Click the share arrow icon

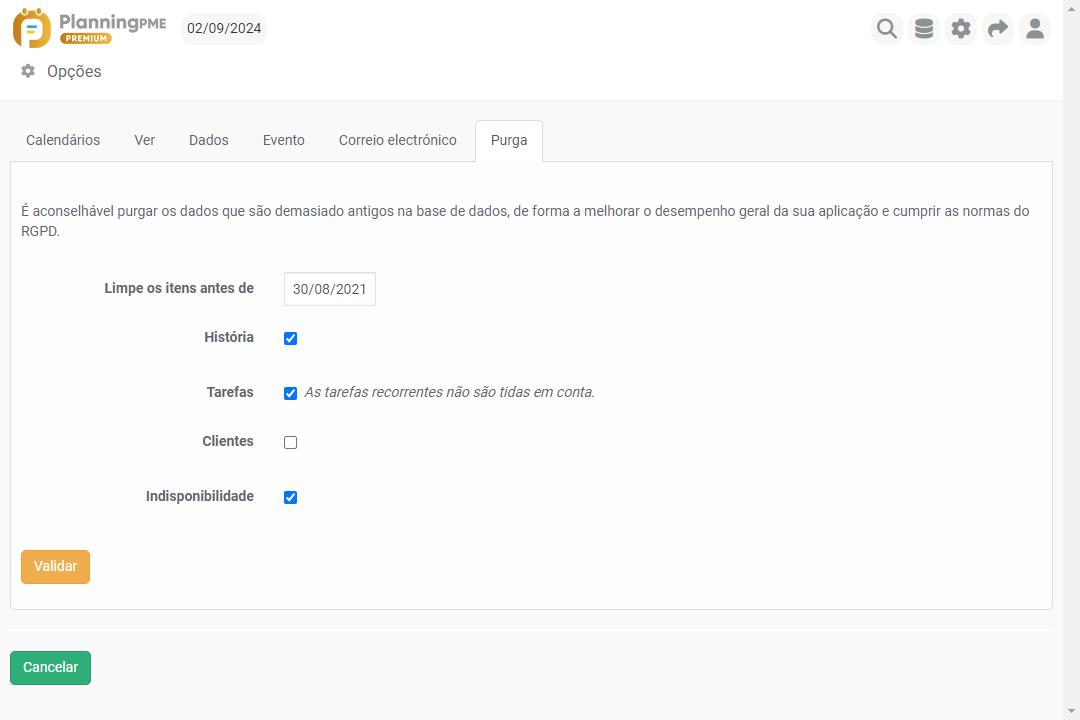[x=998, y=29]
